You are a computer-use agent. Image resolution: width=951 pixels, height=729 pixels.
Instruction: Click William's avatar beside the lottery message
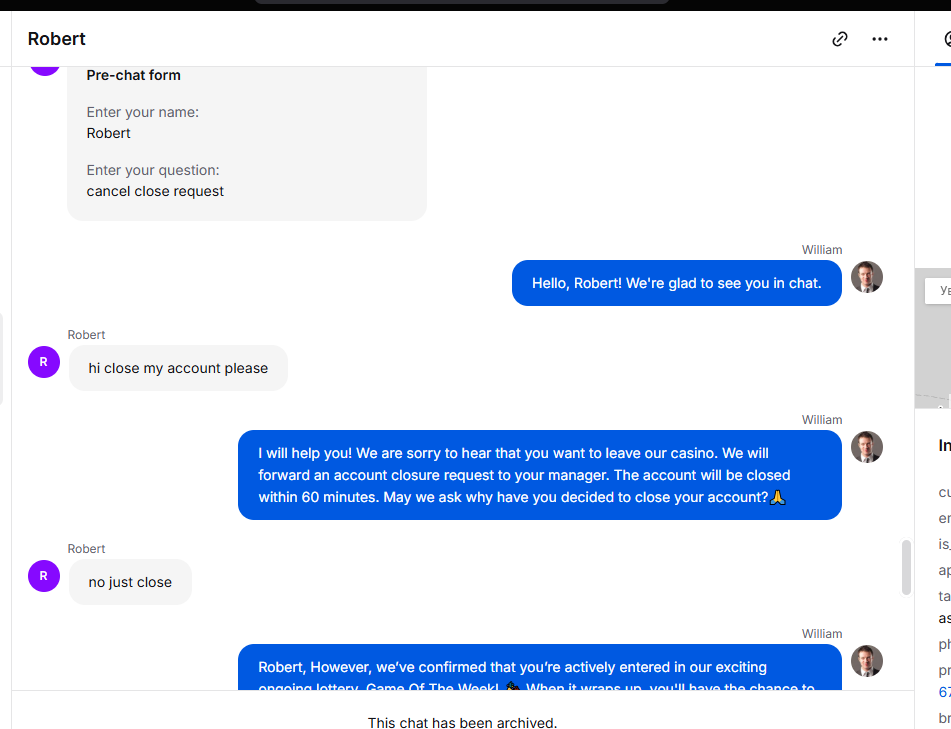tap(866, 661)
